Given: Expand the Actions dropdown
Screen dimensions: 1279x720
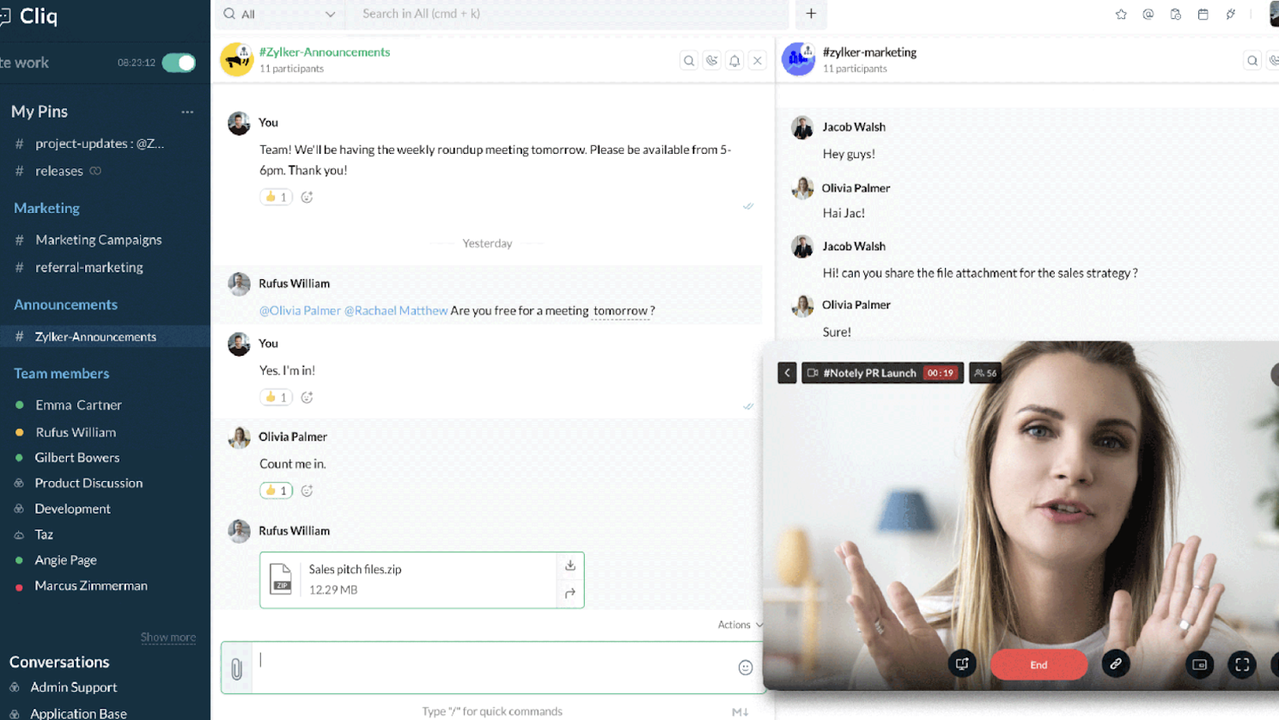Looking at the screenshot, I should click(739, 625).
